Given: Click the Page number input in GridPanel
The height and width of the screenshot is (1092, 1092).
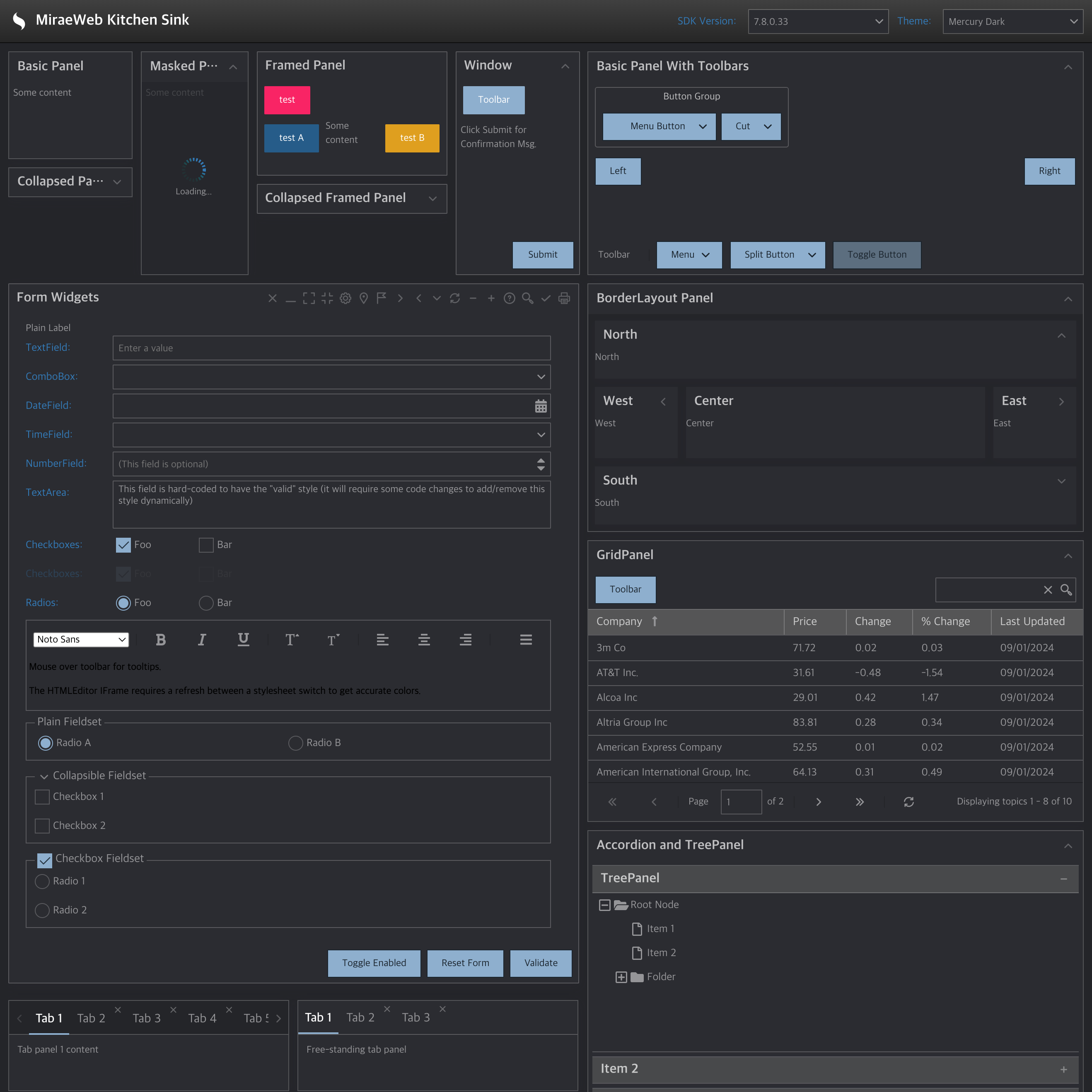Looking at the screenshot, I should coord(741,802).
